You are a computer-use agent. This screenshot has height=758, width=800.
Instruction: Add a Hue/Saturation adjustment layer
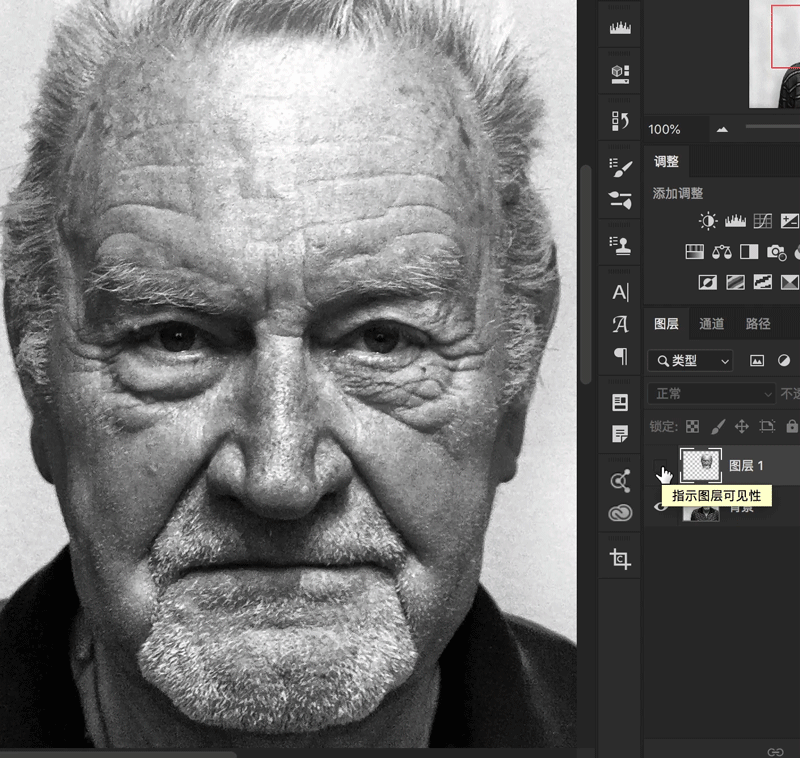tap(694, 251)
